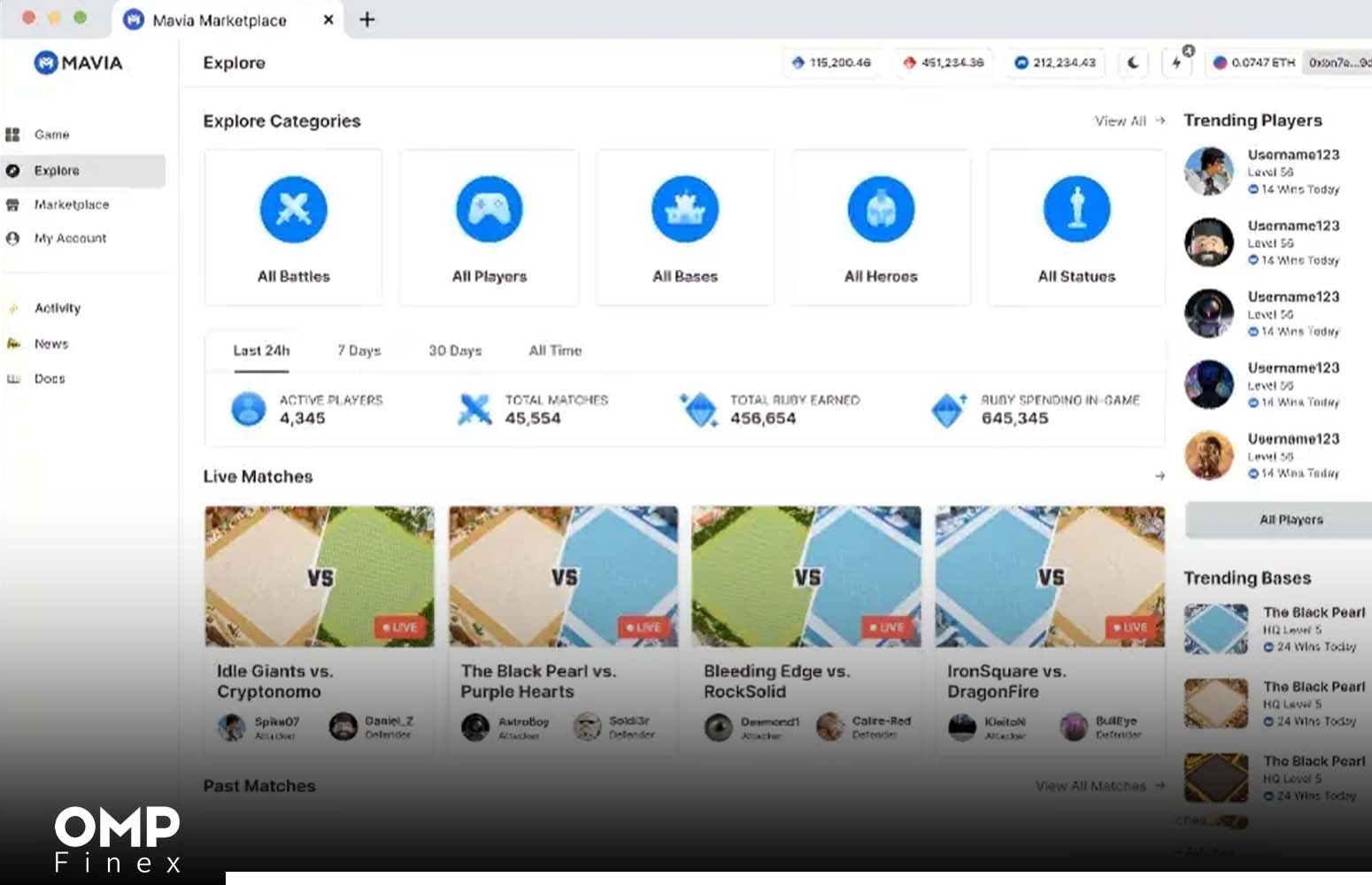The image size is (1372, 885).
Task: Toggle dark mode moon icon
Action: (1133, 63)
